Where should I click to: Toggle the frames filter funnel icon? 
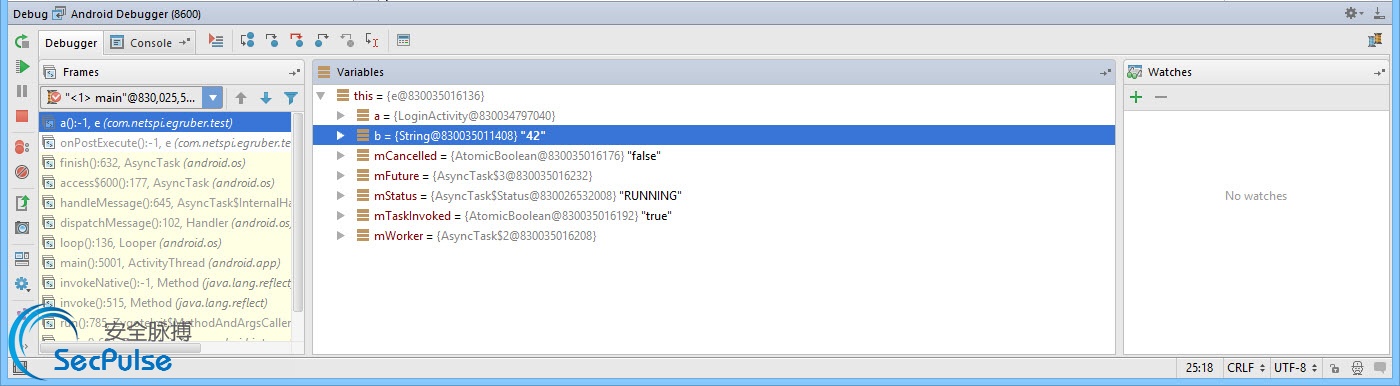(291, 98)
